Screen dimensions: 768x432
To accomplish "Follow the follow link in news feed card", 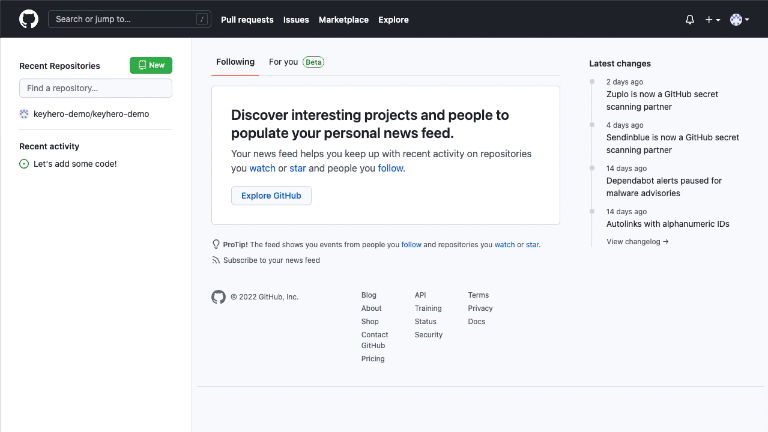I will tap(390, 168).
